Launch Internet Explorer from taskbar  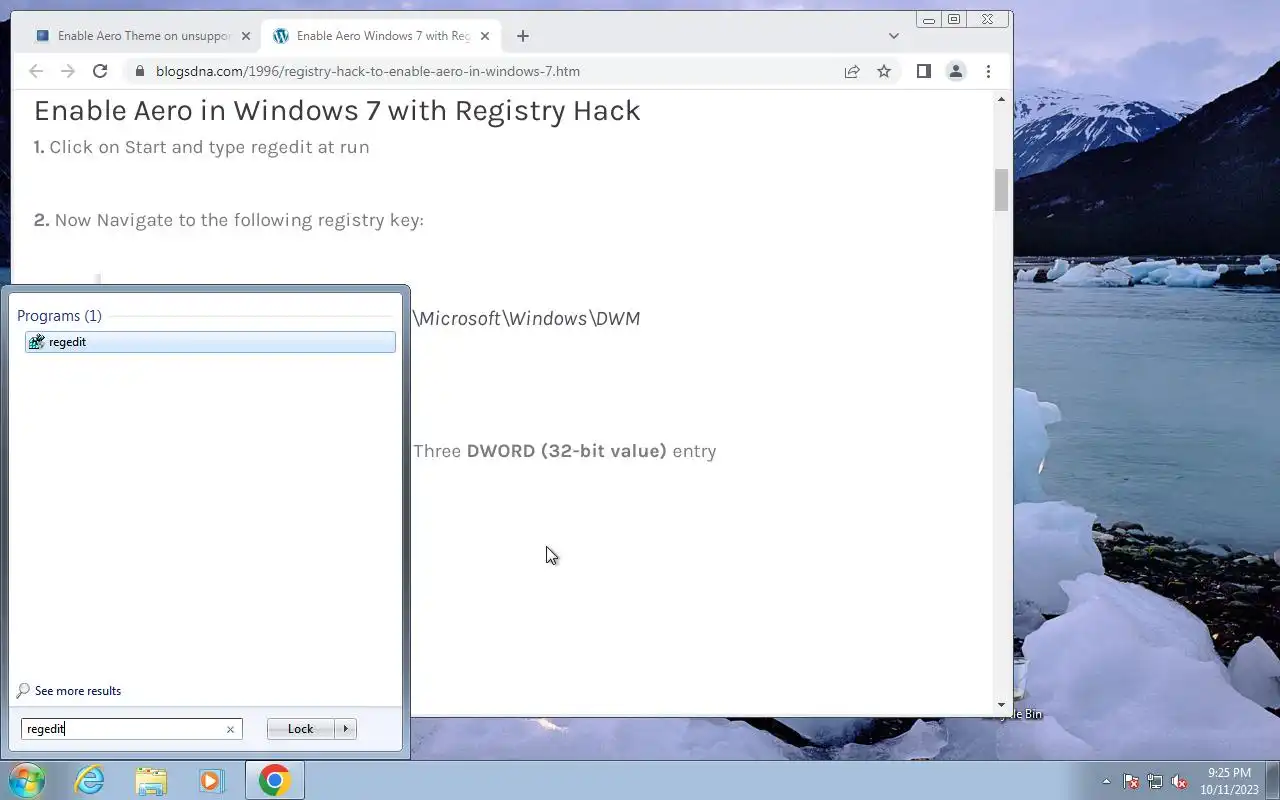click(x=90, y=780)
